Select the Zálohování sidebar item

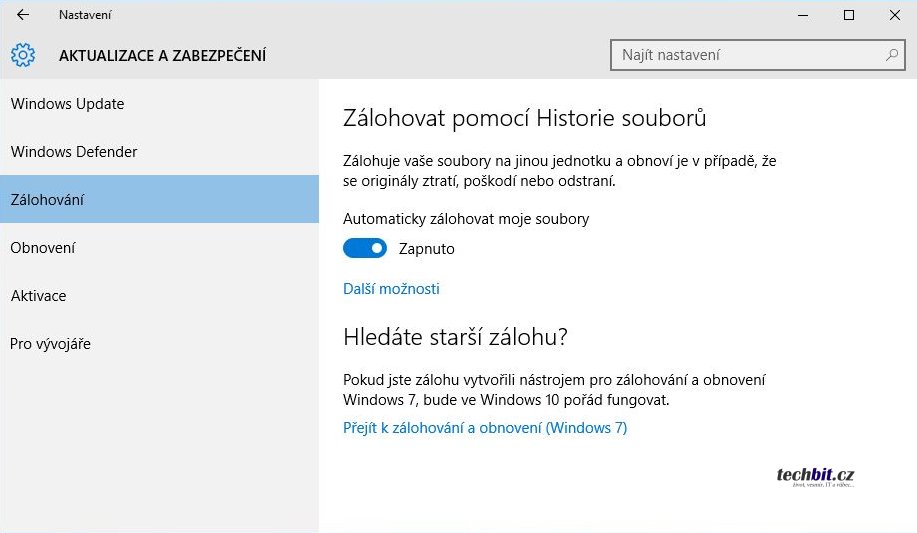coord(47,200)
